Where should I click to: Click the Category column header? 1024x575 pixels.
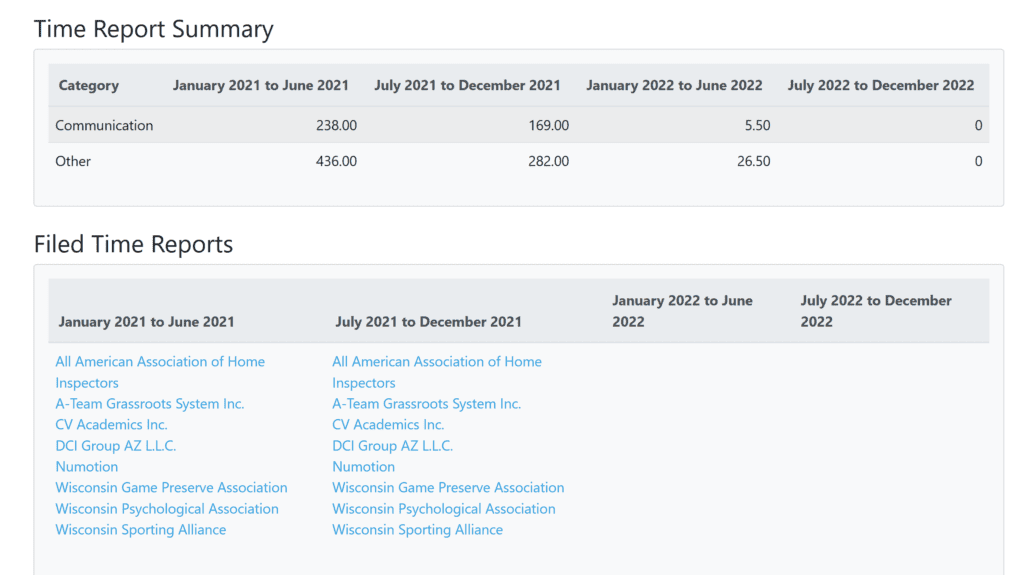tap(89, 86)
